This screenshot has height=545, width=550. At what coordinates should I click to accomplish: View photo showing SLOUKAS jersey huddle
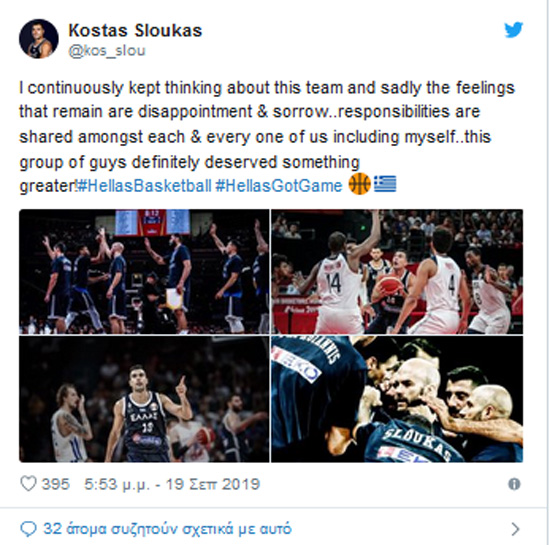point(397,399)
